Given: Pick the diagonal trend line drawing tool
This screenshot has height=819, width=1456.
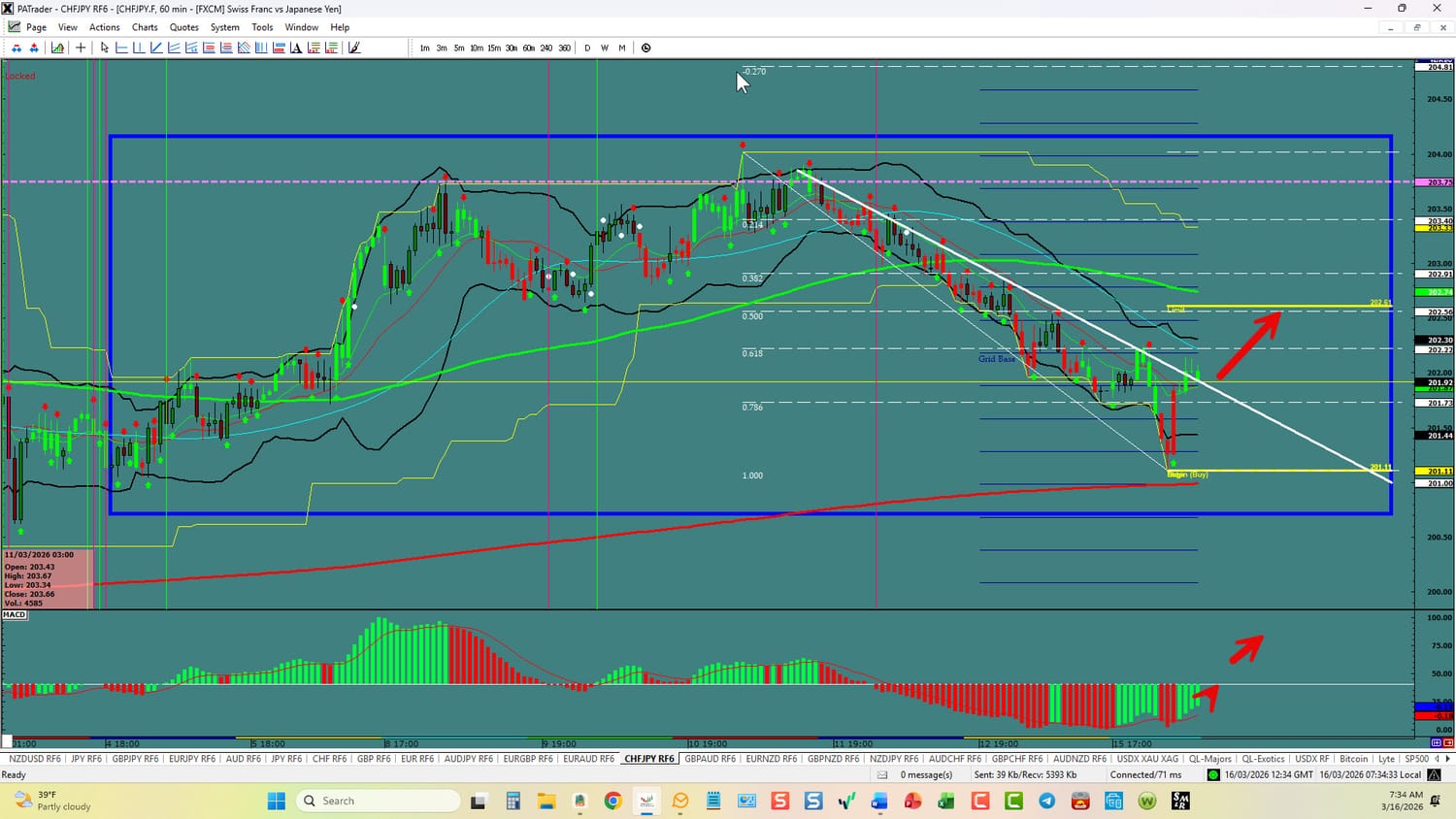Looking at the screenshot, I should click(x=156, y=48).
